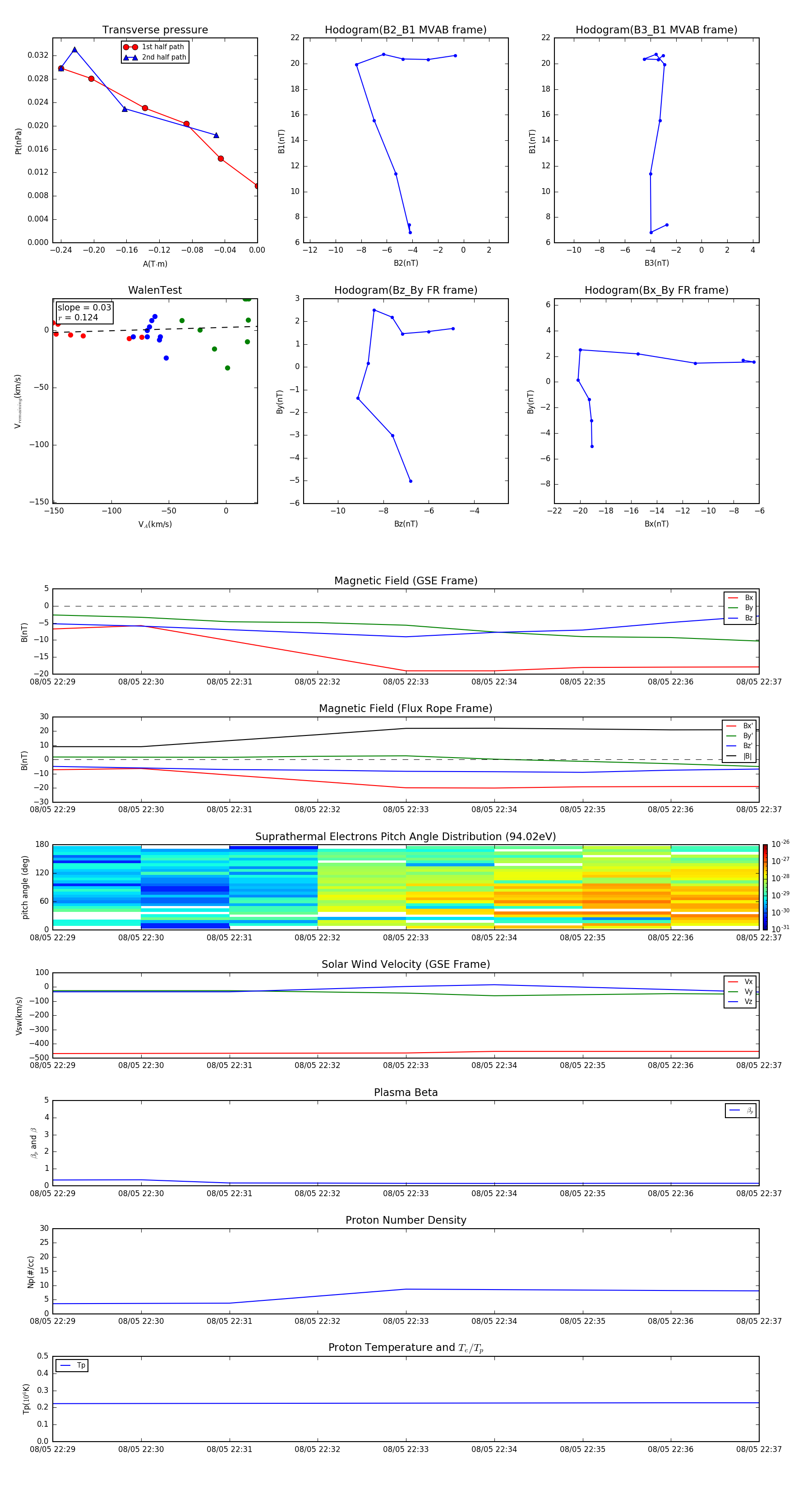812x1489 pixels.
Task: Click the 'Hodogram(B2_B1 MVAB frame)' title
Action: pos(406,30)
